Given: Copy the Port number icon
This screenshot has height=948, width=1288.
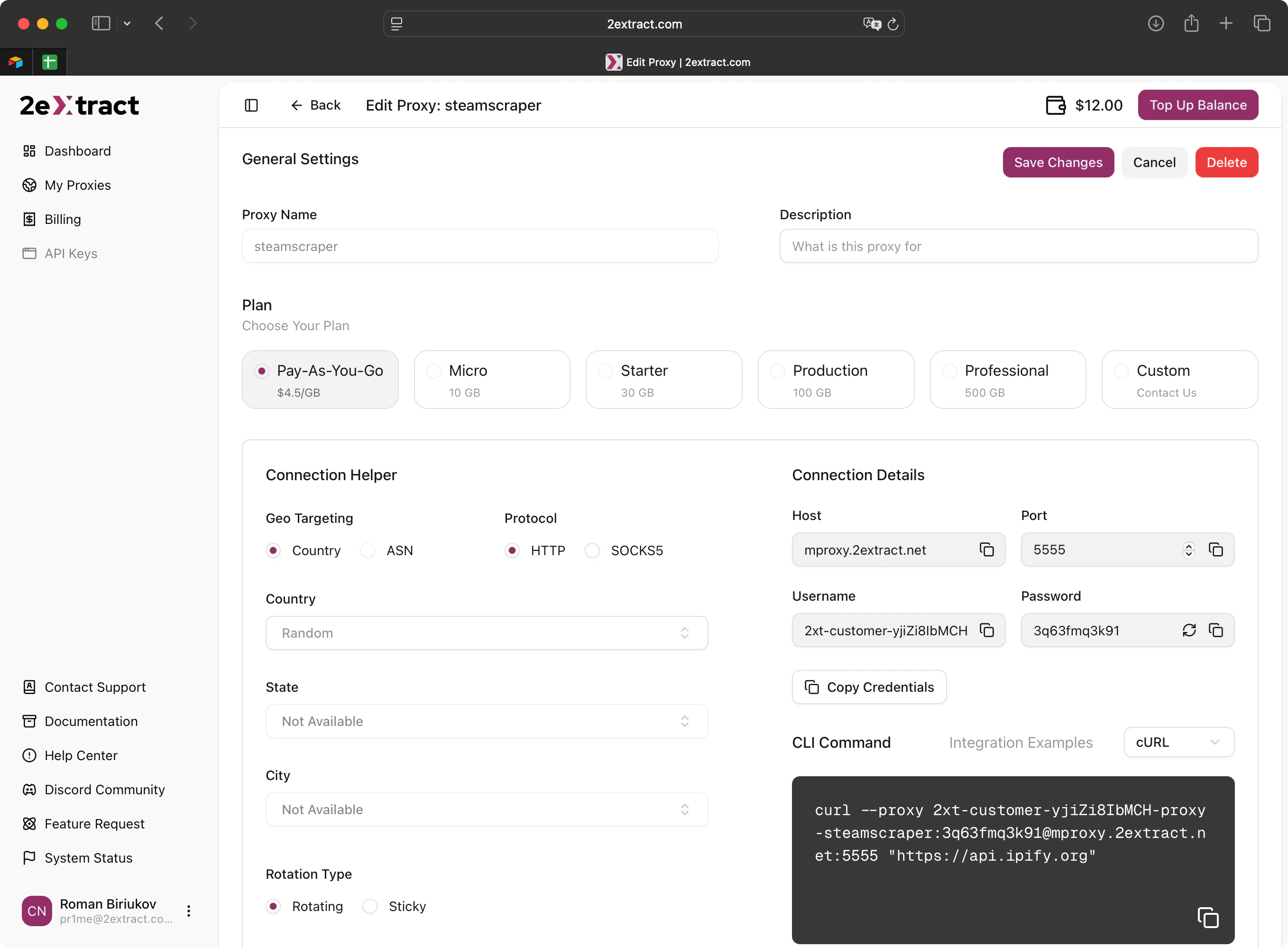Looking at the screenshot, I should click(1216, 550).
